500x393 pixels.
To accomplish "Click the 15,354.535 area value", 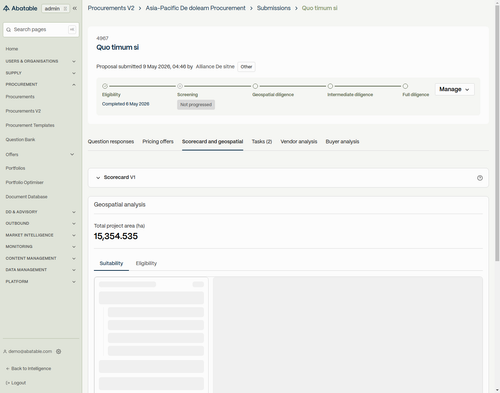I will 116,236.
